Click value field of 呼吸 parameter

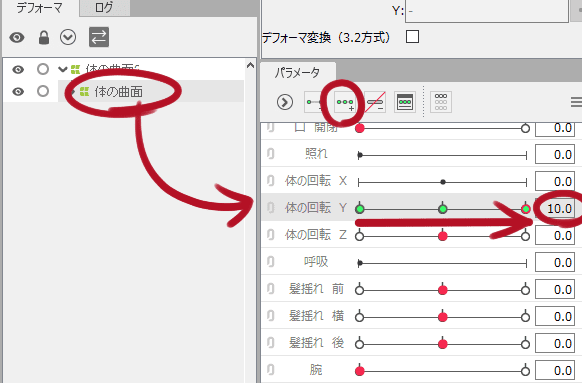point(555,263)
